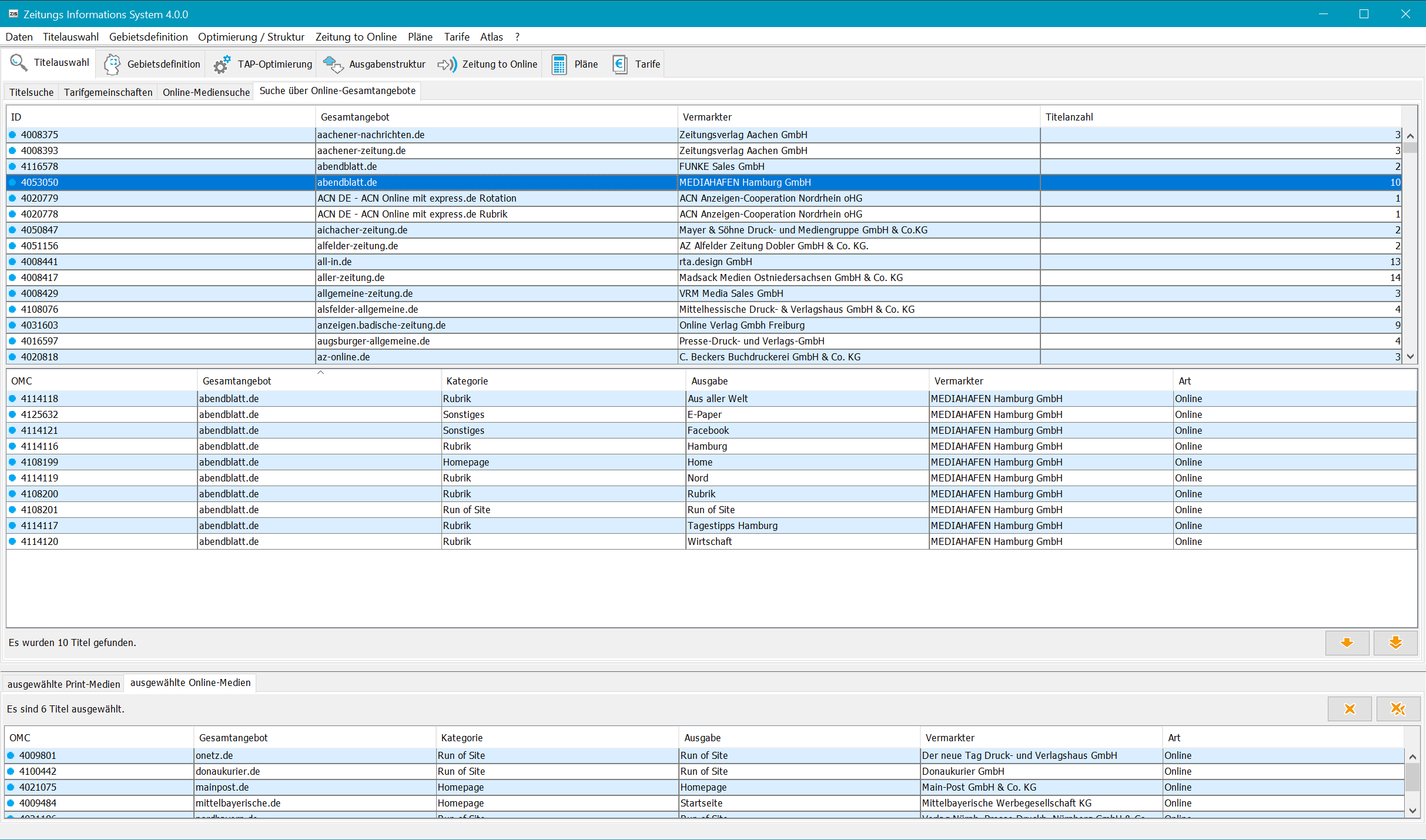Sort top table by Gesamtangebot header
Viewport: 1426px width, 840px height.
496,117
